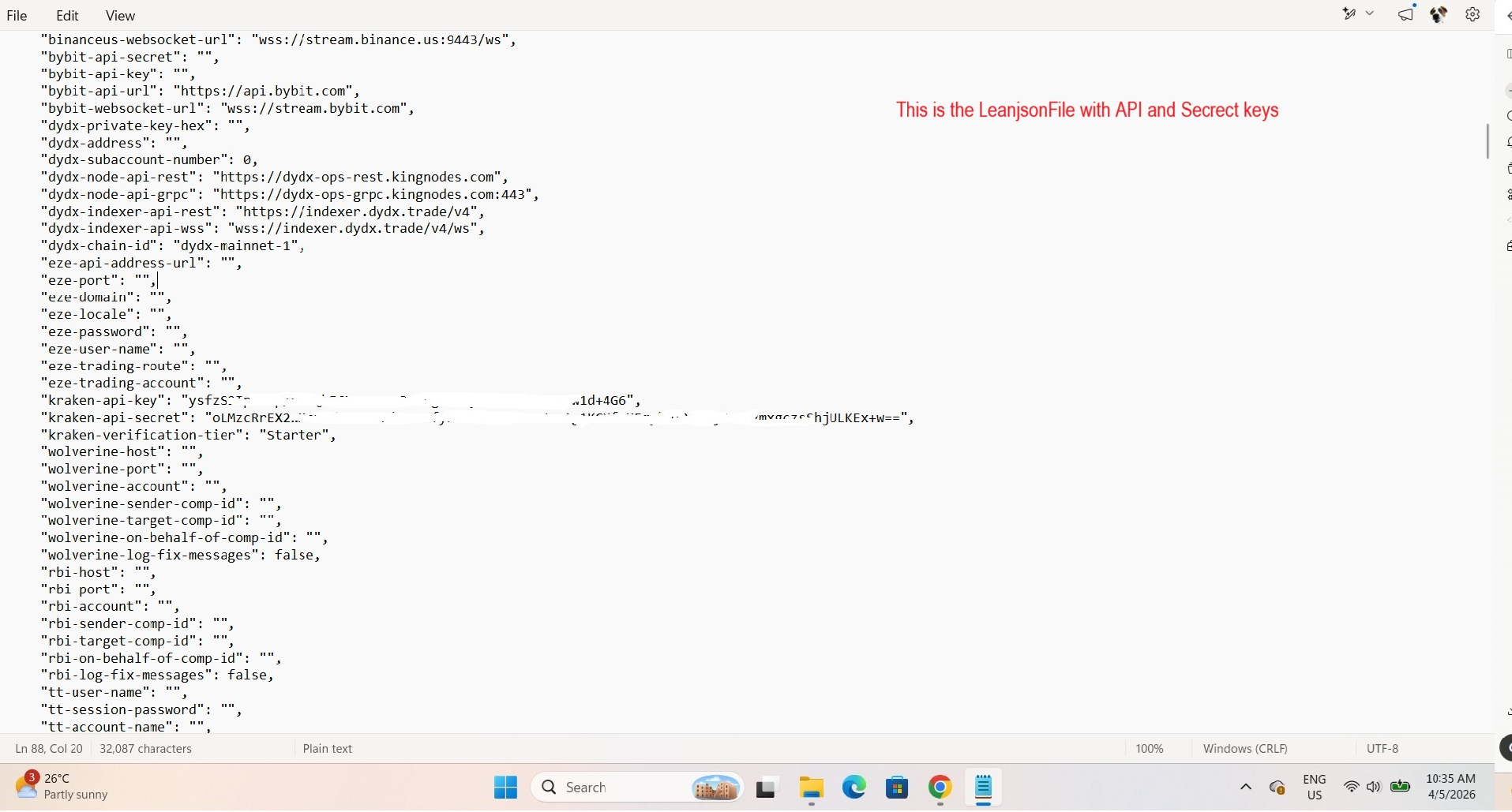Image resolution: width=1512 pixels, height=812 pixels.
Task: Open the clock showing 10:35 AM
Action: click(x=1450, y=787)
